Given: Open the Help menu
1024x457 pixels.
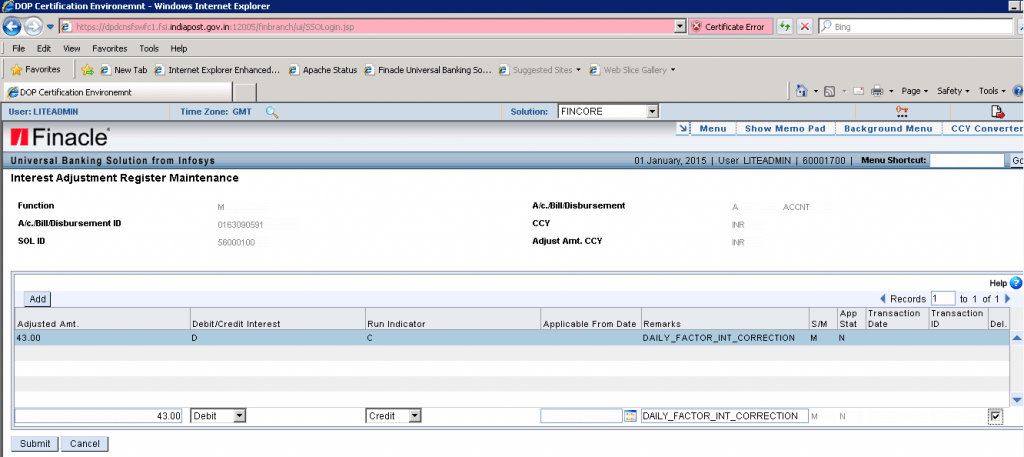Looking at the screenshot, I should click(178, 48).
